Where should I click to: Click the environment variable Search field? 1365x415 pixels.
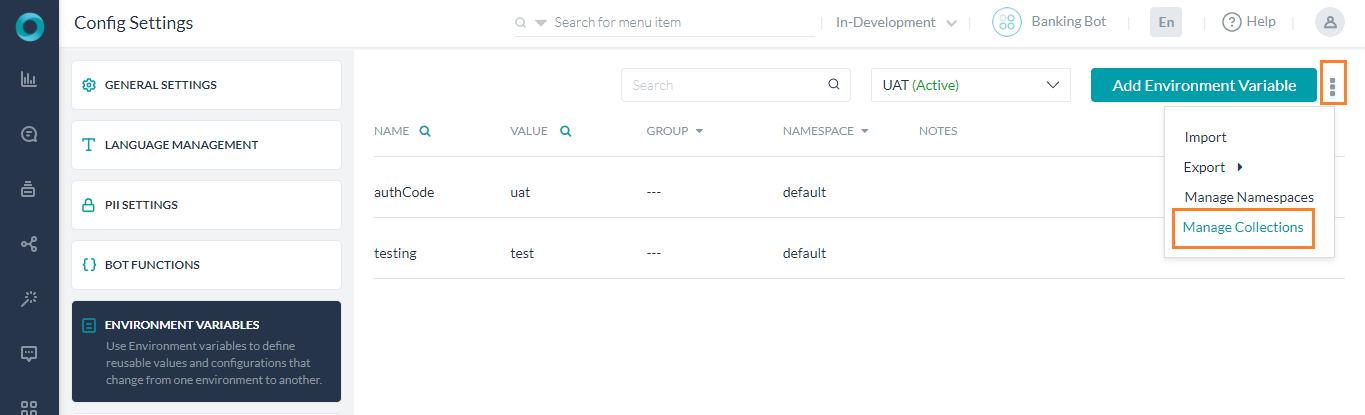coord(725,85)
